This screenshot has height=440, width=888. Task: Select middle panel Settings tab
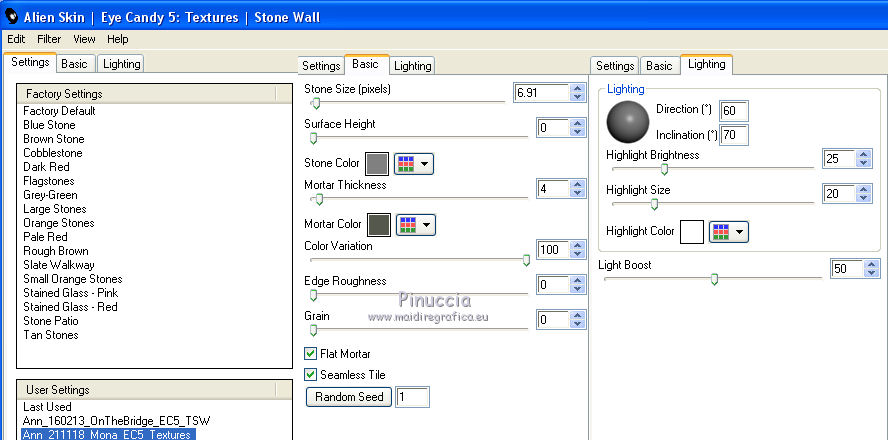[x=321, y=66]
